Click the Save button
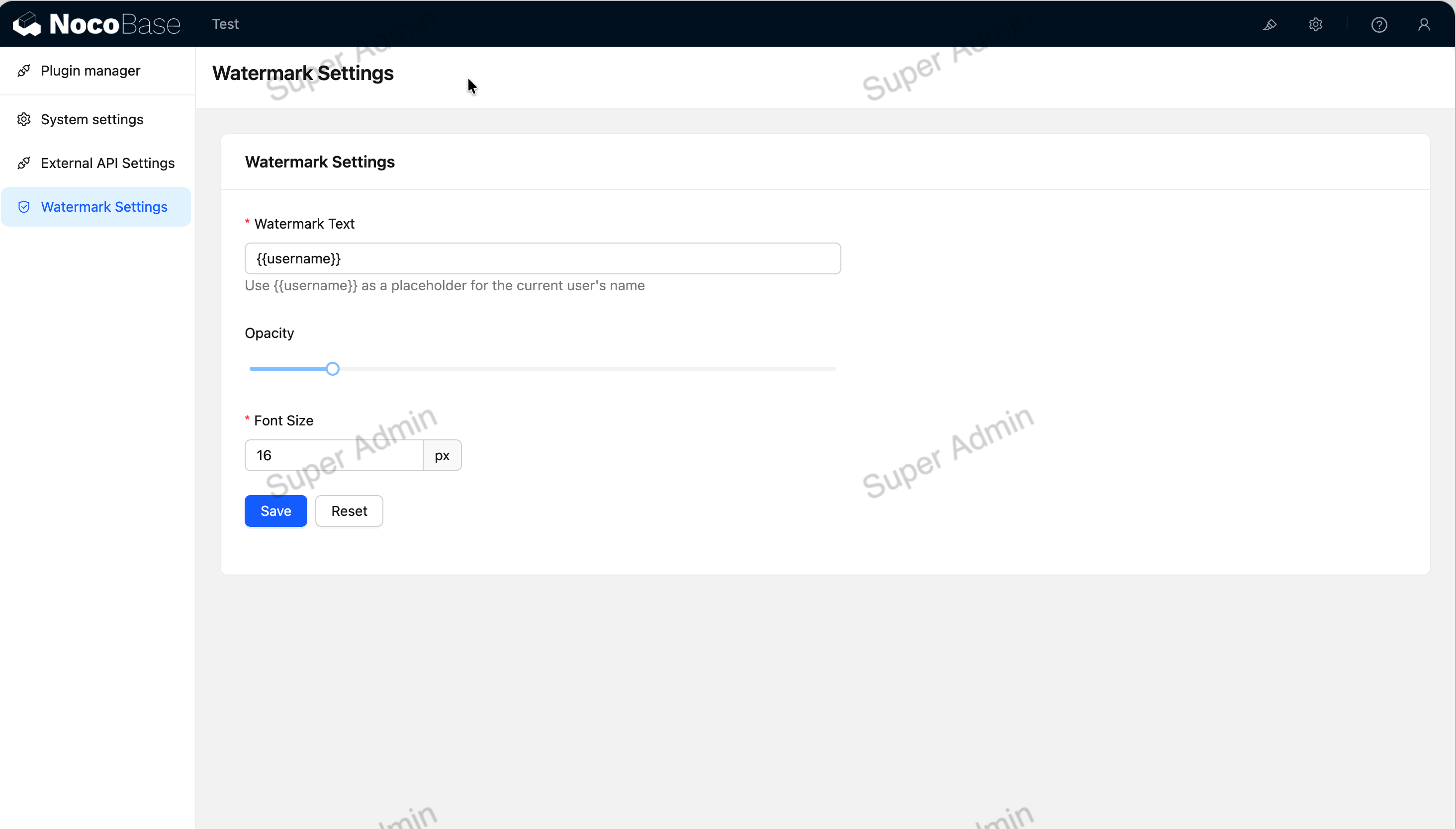 click(x=275, y=510)
